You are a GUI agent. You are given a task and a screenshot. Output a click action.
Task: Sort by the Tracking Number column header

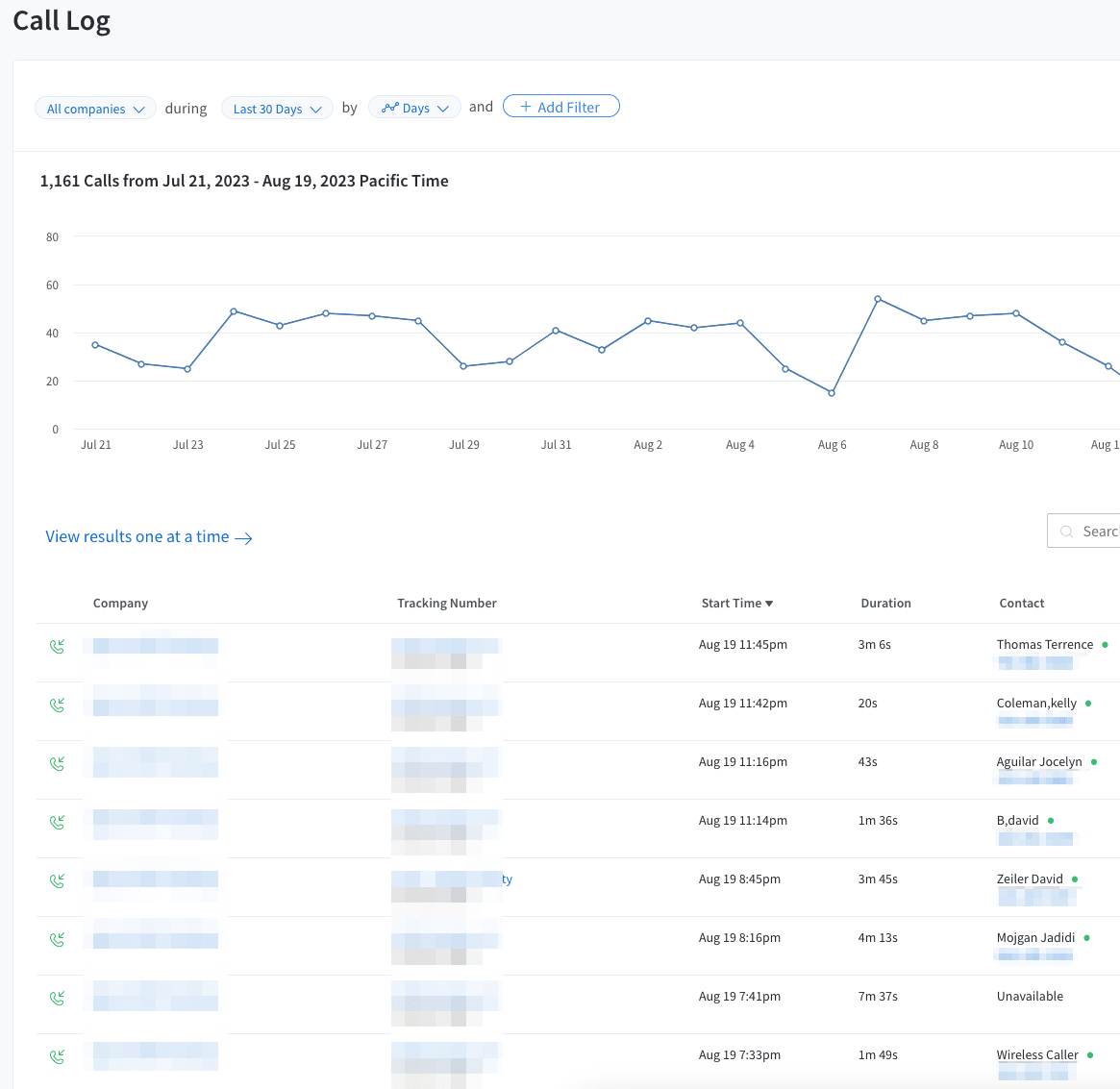point(446,603)
